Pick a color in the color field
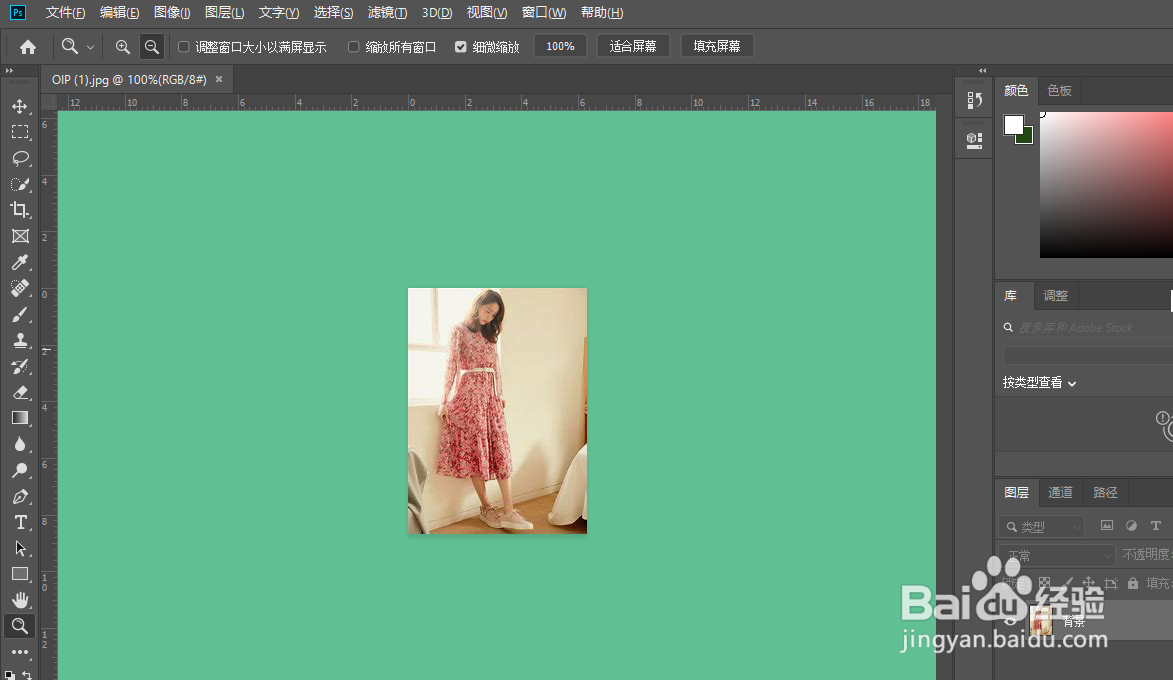The width and height of the screenshot is (1173, 680). pos(1106,185)
